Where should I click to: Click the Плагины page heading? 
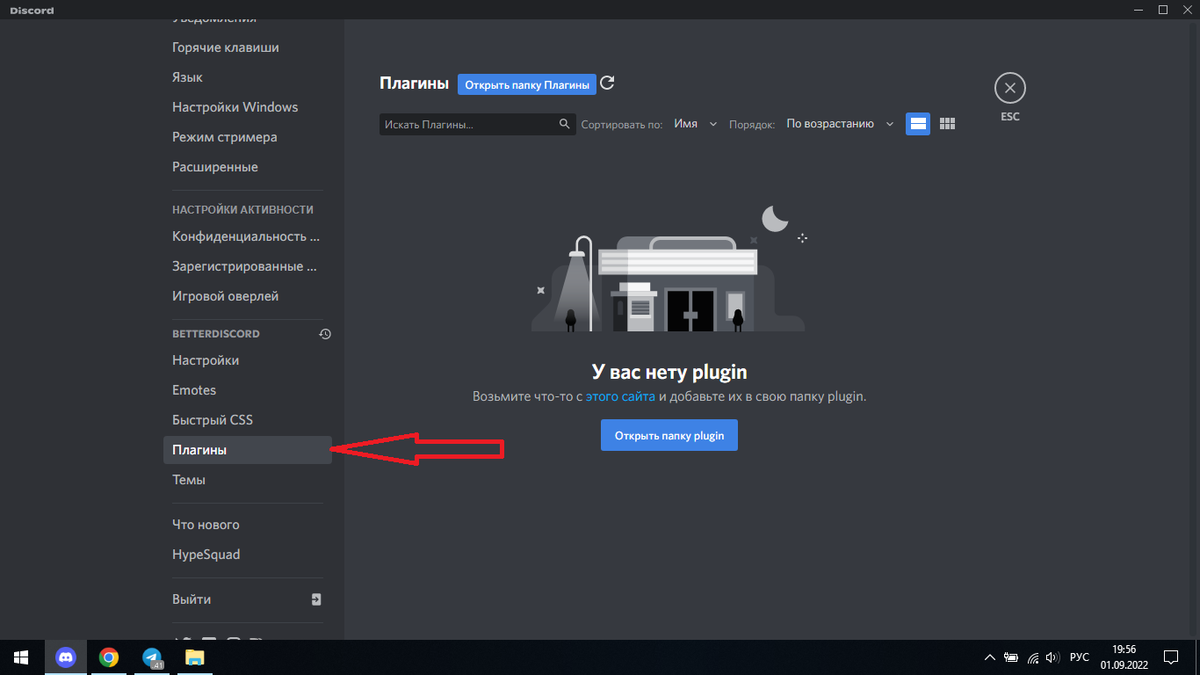tap(414, 84)
